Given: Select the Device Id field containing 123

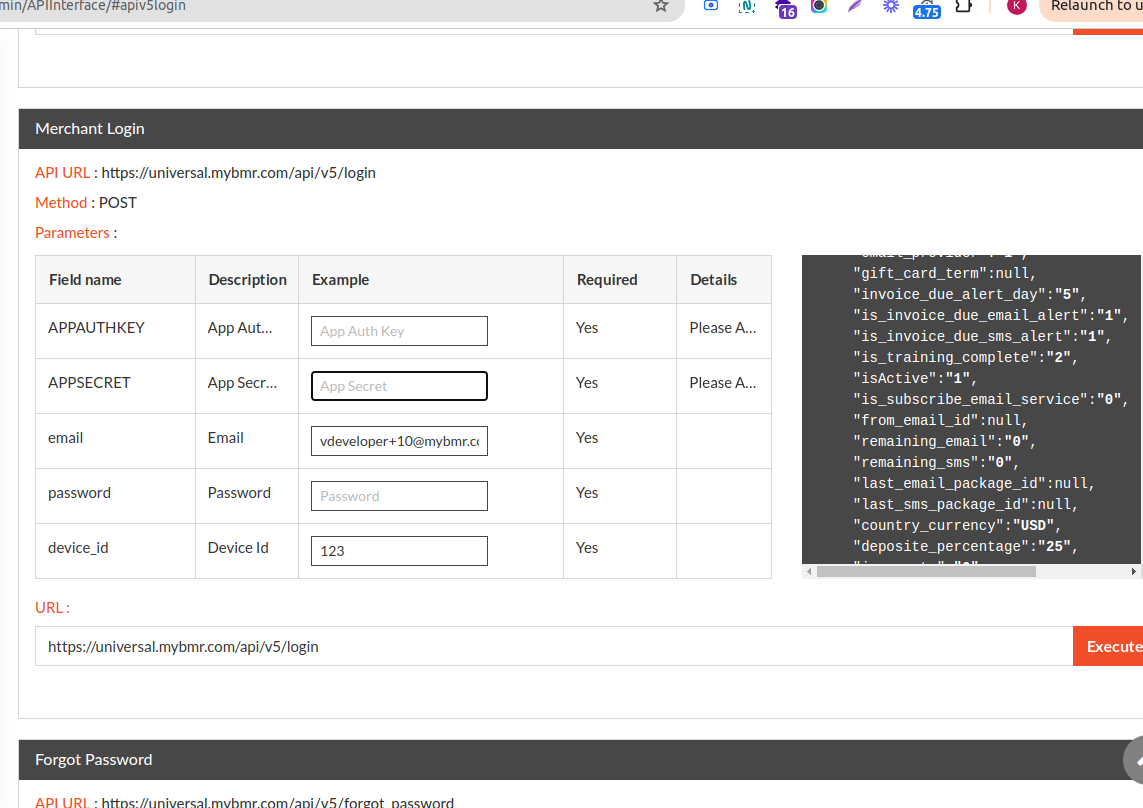Looking at the screenshot, I should [399, 551].
